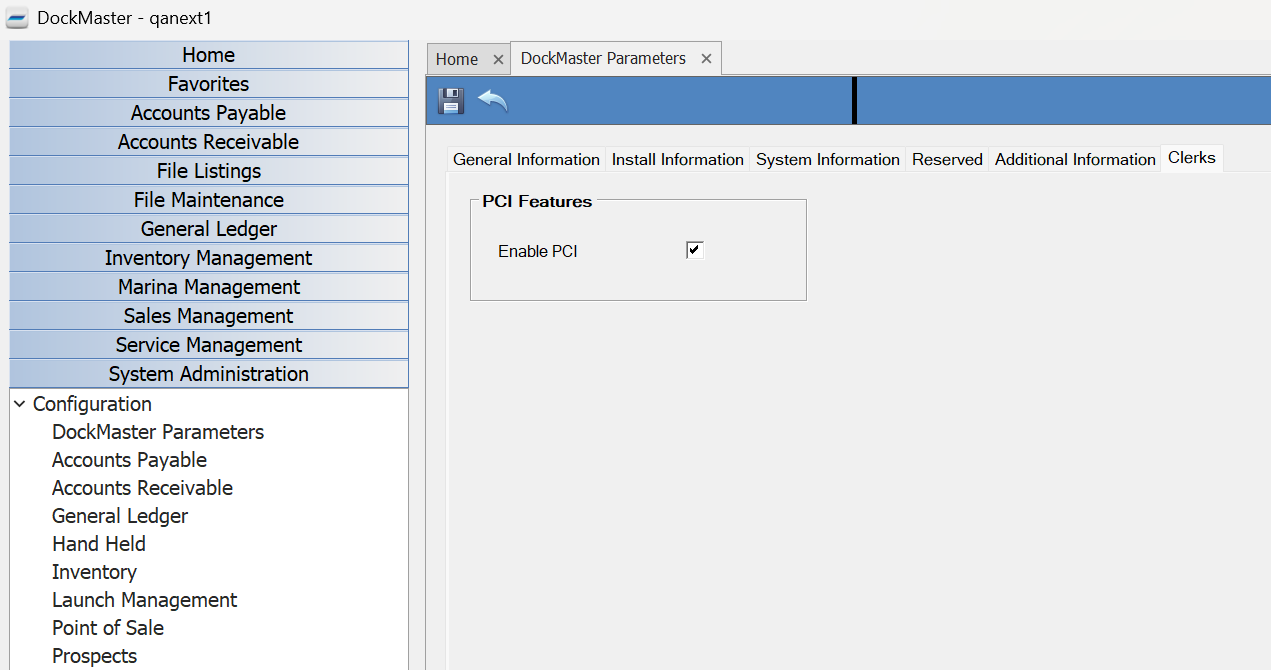Select Accounts Payable under Configuration
Image resolution: width=1271 pixels, height=670 pixels.
pos(130,460)
